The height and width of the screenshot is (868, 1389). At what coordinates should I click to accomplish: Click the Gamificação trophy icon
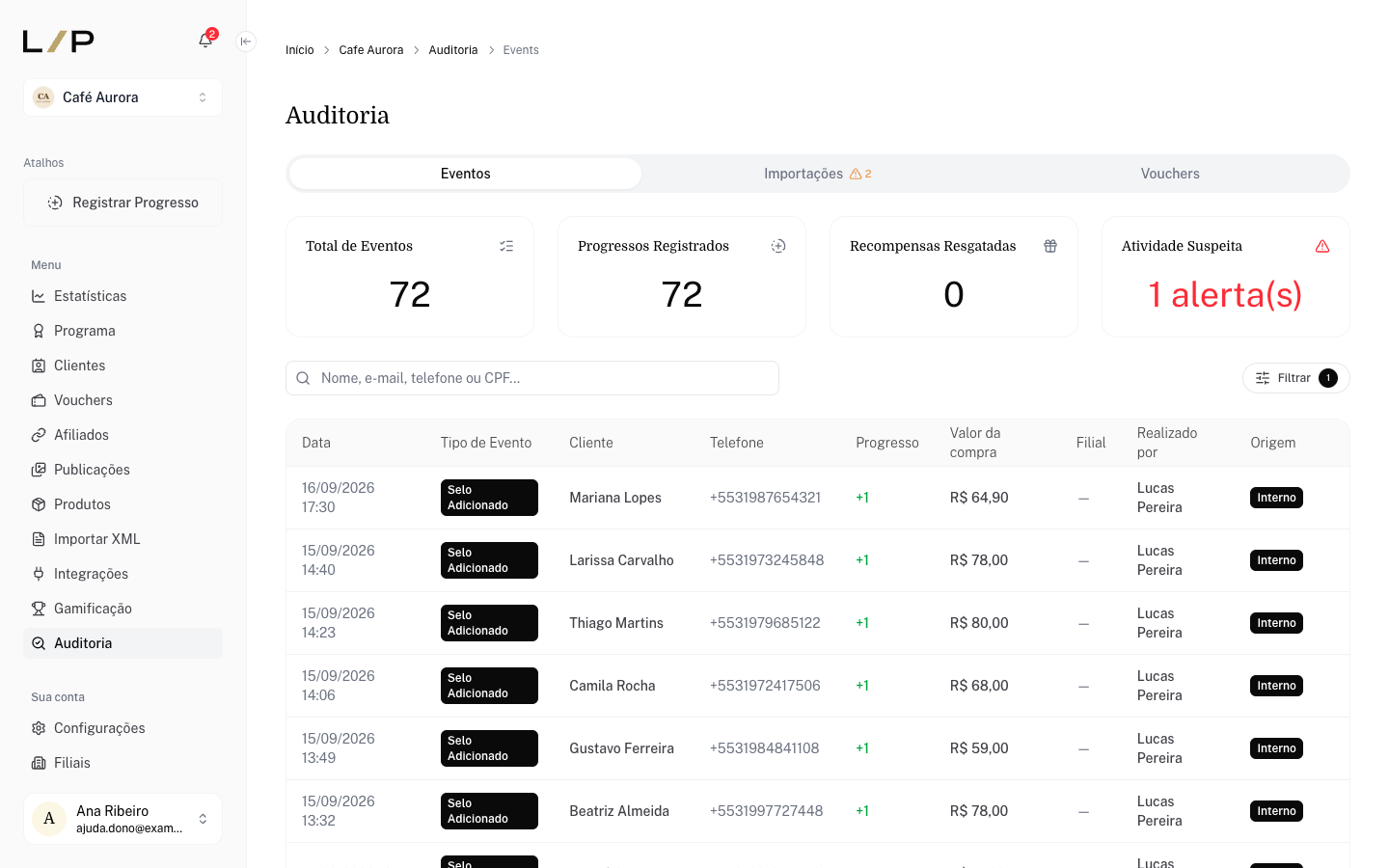click(39, 609)
